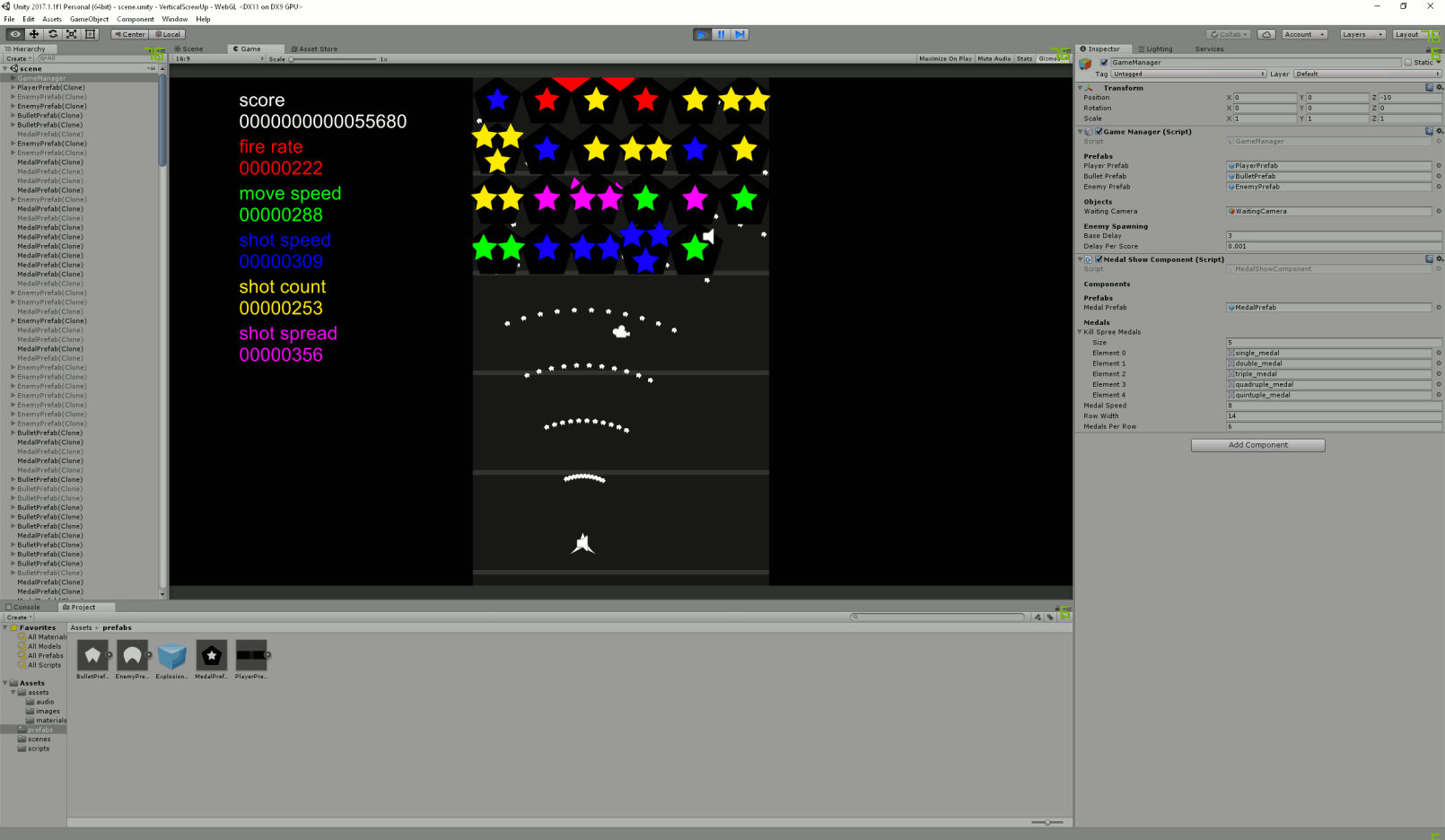The width and height of the screenshot is (1445, 840).
Task: Open Medal Show Component gear menu
Action: (x=1439, y=258)
